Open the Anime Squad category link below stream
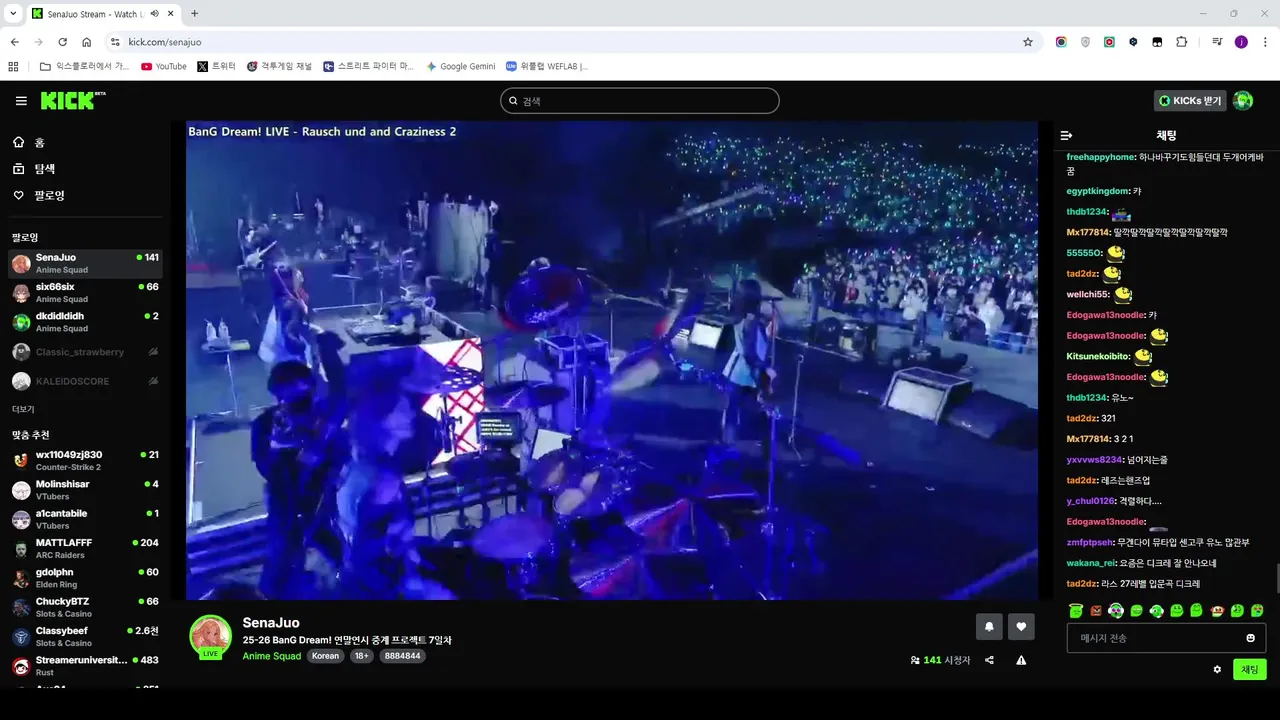1280x720 pixels. (x=271, y=656)
